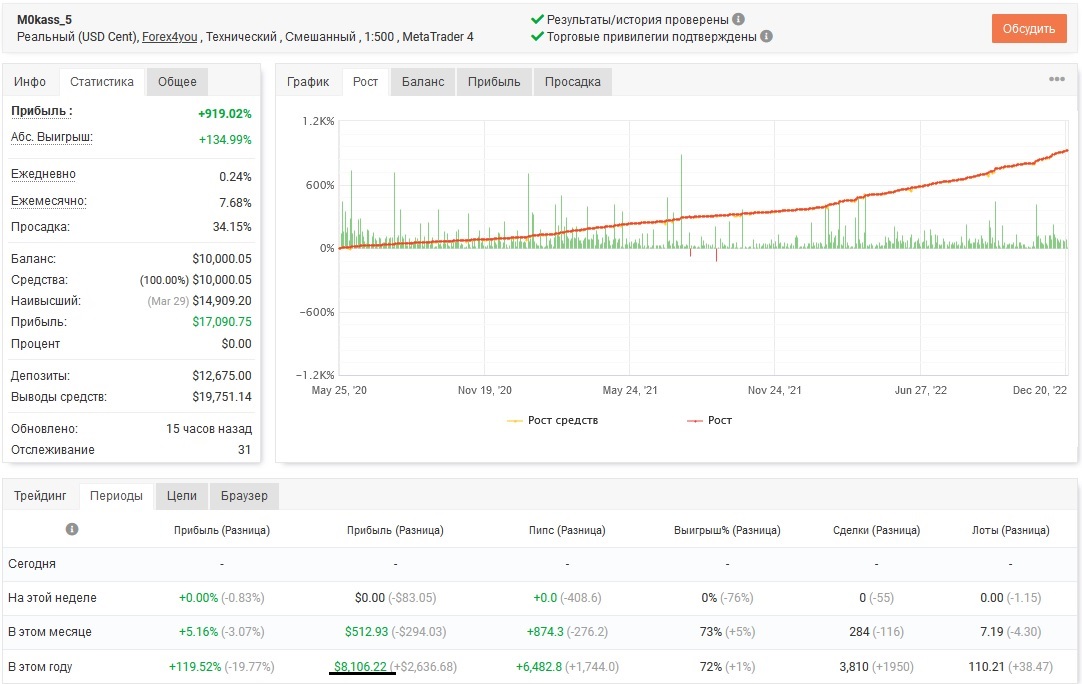Click +6,482.8 pips in yearly row
The image size is (1082, 684).
[539, 667]
